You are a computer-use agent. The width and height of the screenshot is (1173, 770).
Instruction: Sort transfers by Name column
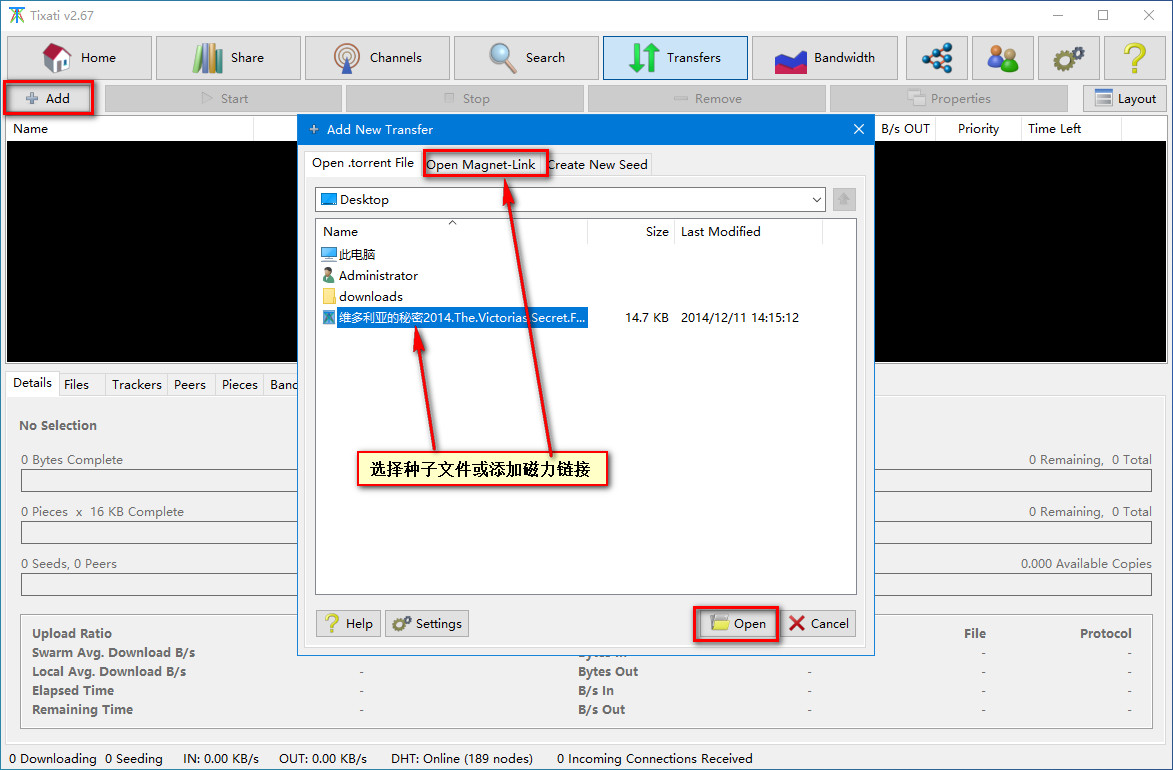coord(130,129)
